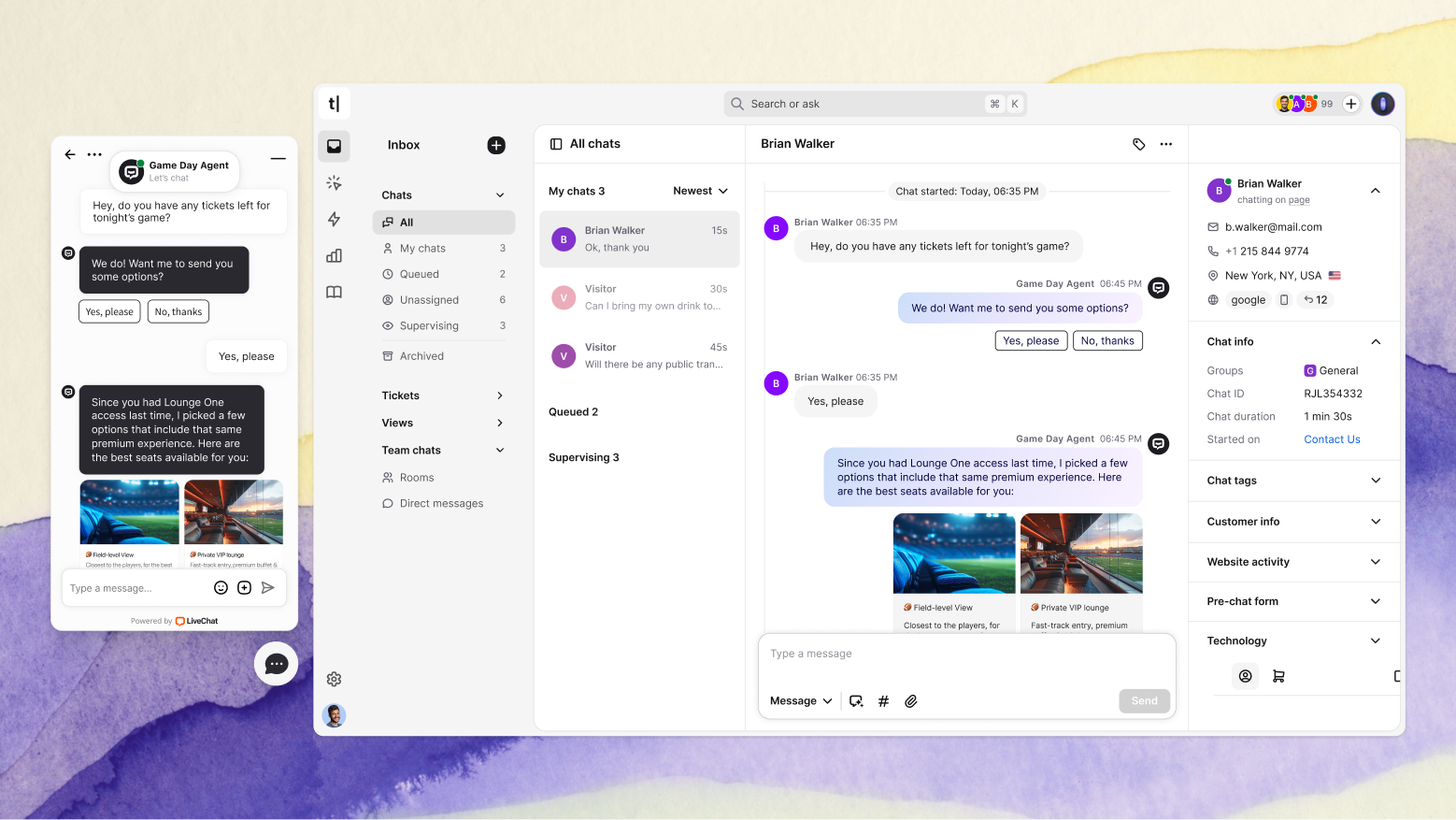The height and width of the screenshot is (820, 1456).
Task: Select Archived chats in sidebar
Action: (421, 356)
